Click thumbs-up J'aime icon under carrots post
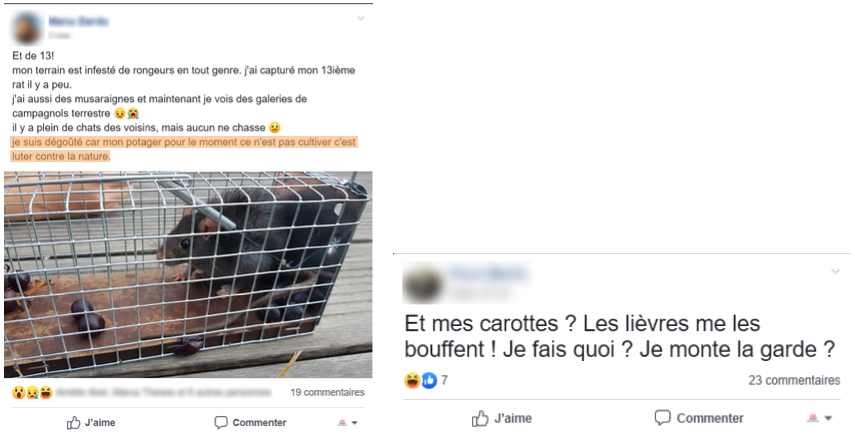855x437 pixels. (x=480, y=418)
